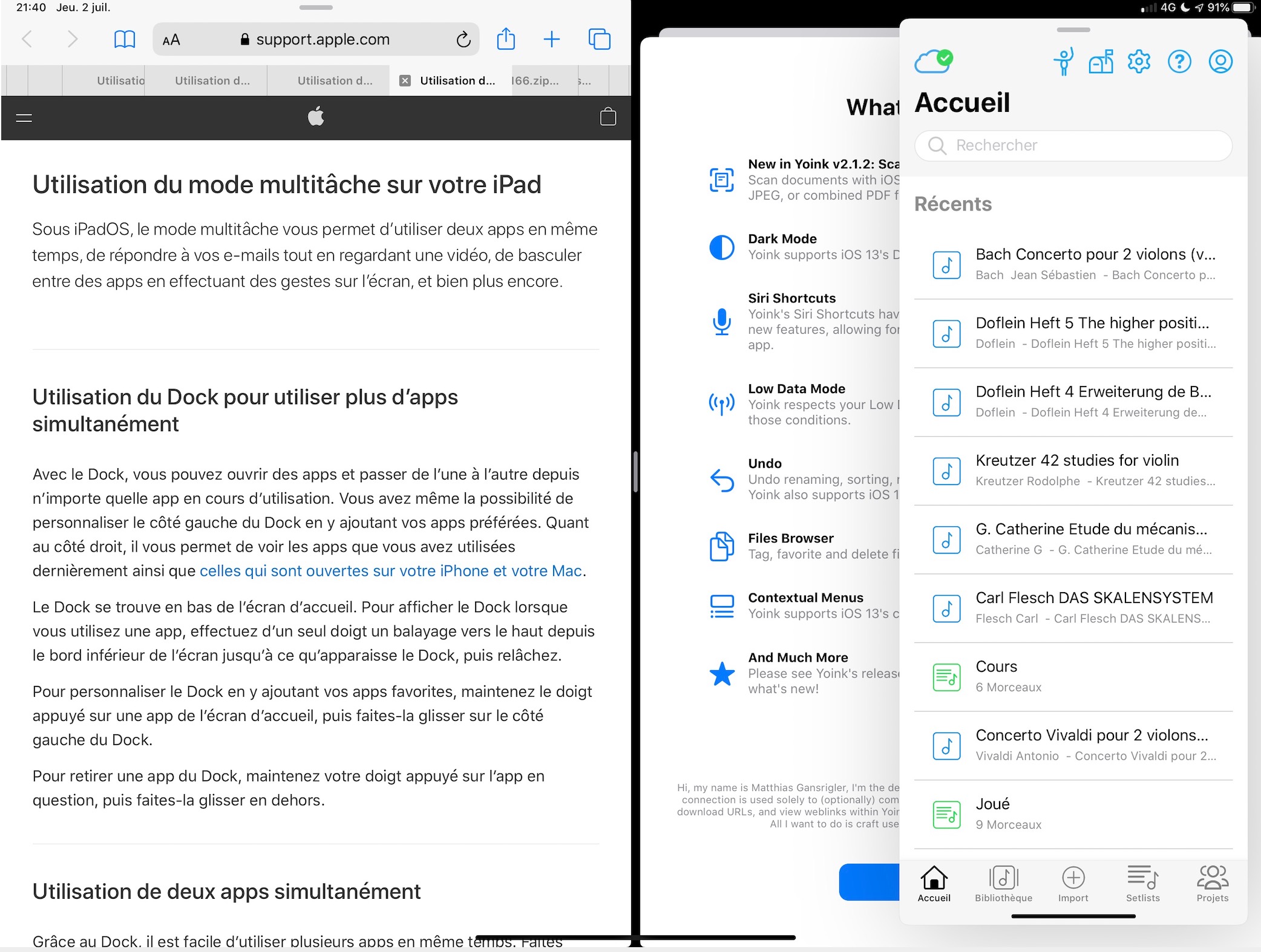Open the Cours setlist
Screen dimensions: 1261x952
click(1073, 677)
